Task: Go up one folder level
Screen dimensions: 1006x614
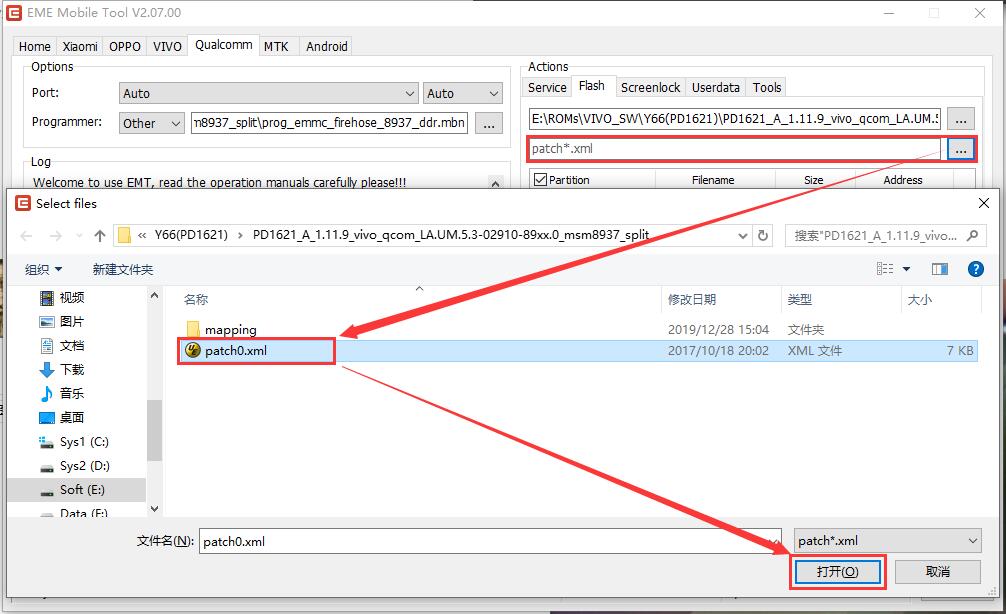Action: tap(99, 236)
